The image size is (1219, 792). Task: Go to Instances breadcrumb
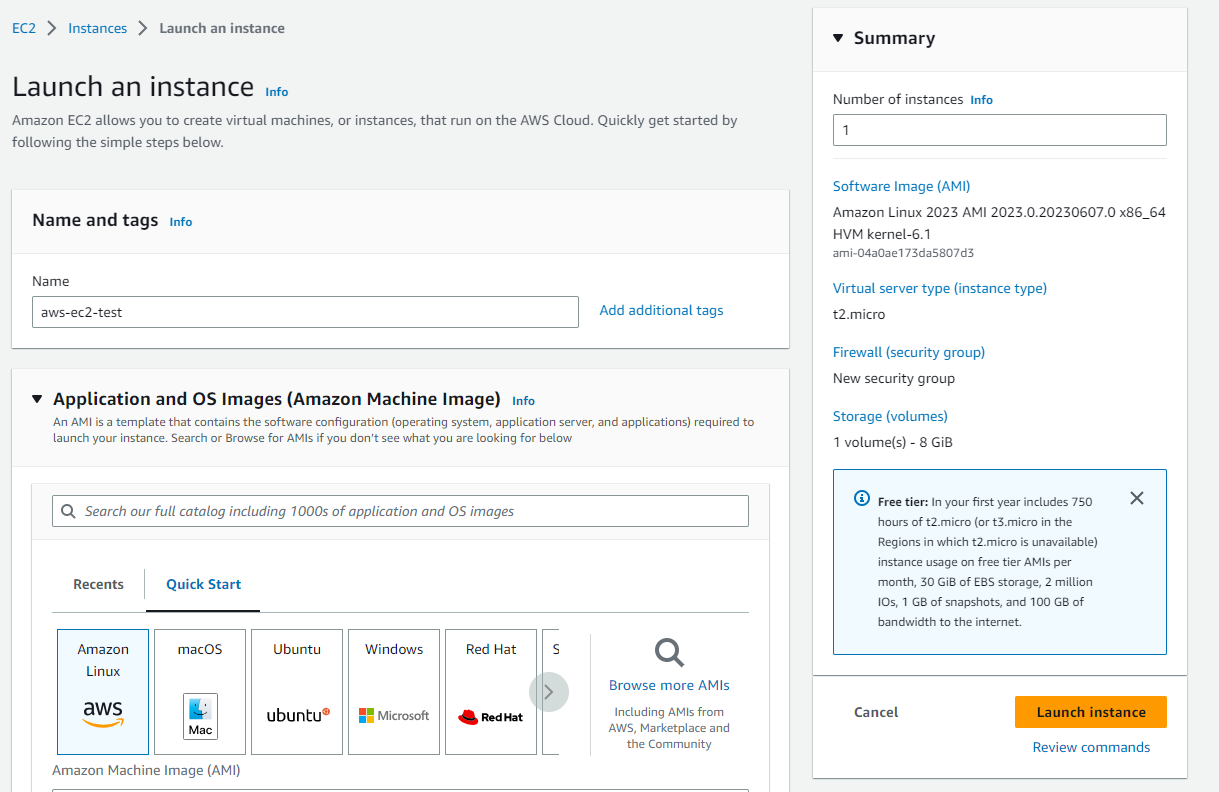click(x=98, y=28)
